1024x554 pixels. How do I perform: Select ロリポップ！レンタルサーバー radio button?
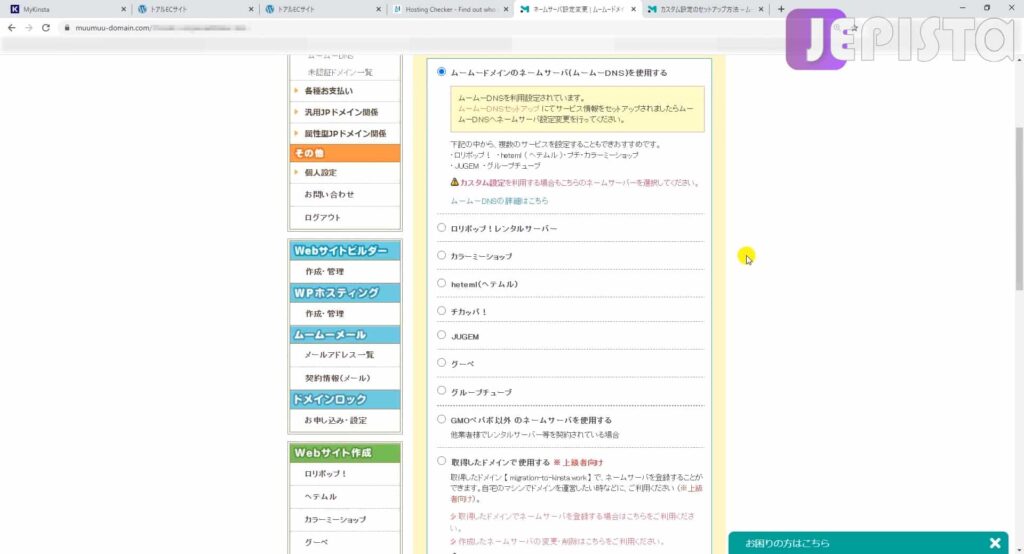pos(441,228)
